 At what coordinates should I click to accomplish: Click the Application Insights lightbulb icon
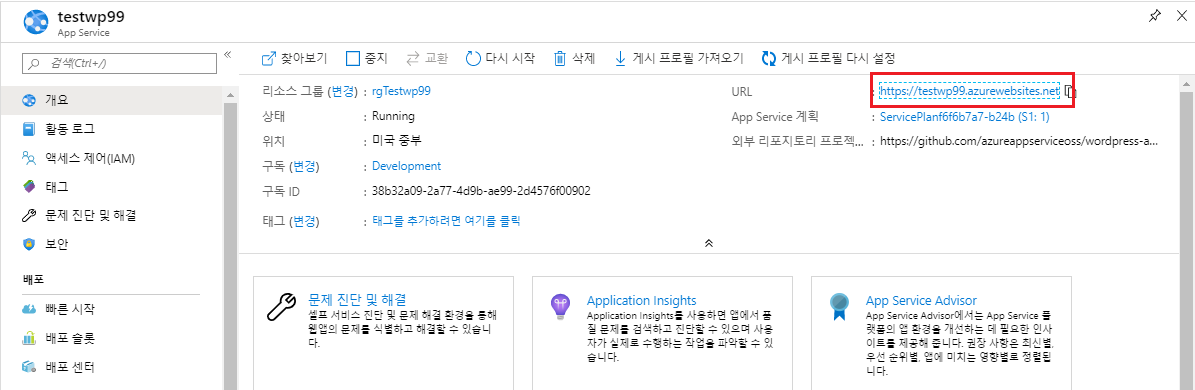tap(560, 306)
